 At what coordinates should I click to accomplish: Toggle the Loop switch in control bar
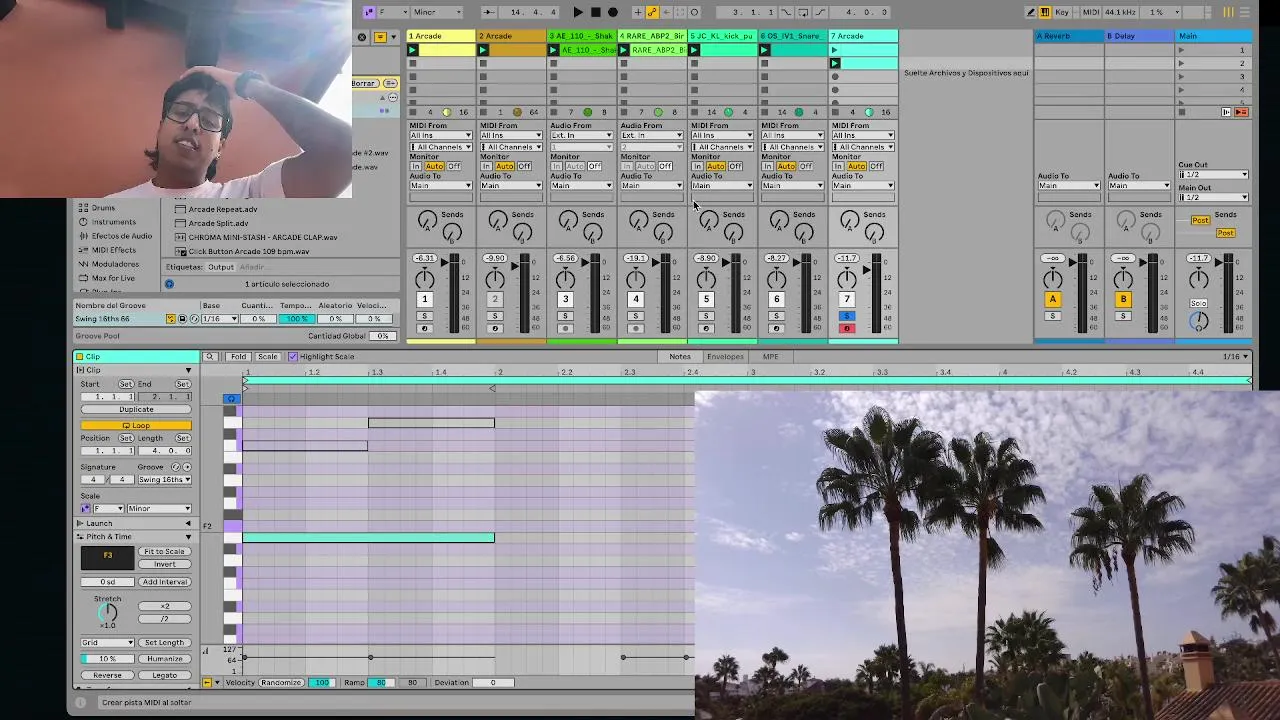coord(803,12)
